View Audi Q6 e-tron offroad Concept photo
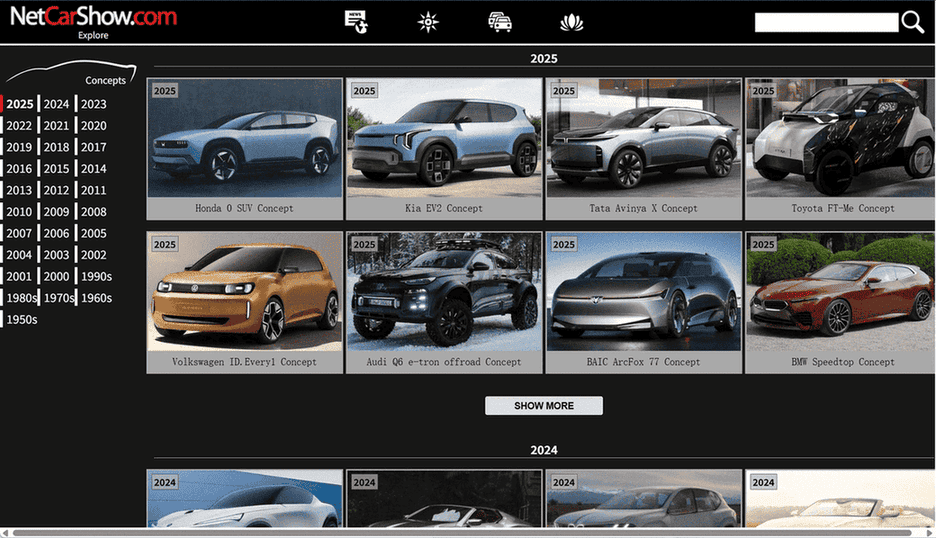The width and height of the screenshot is (936, 538). click(444, 292)
